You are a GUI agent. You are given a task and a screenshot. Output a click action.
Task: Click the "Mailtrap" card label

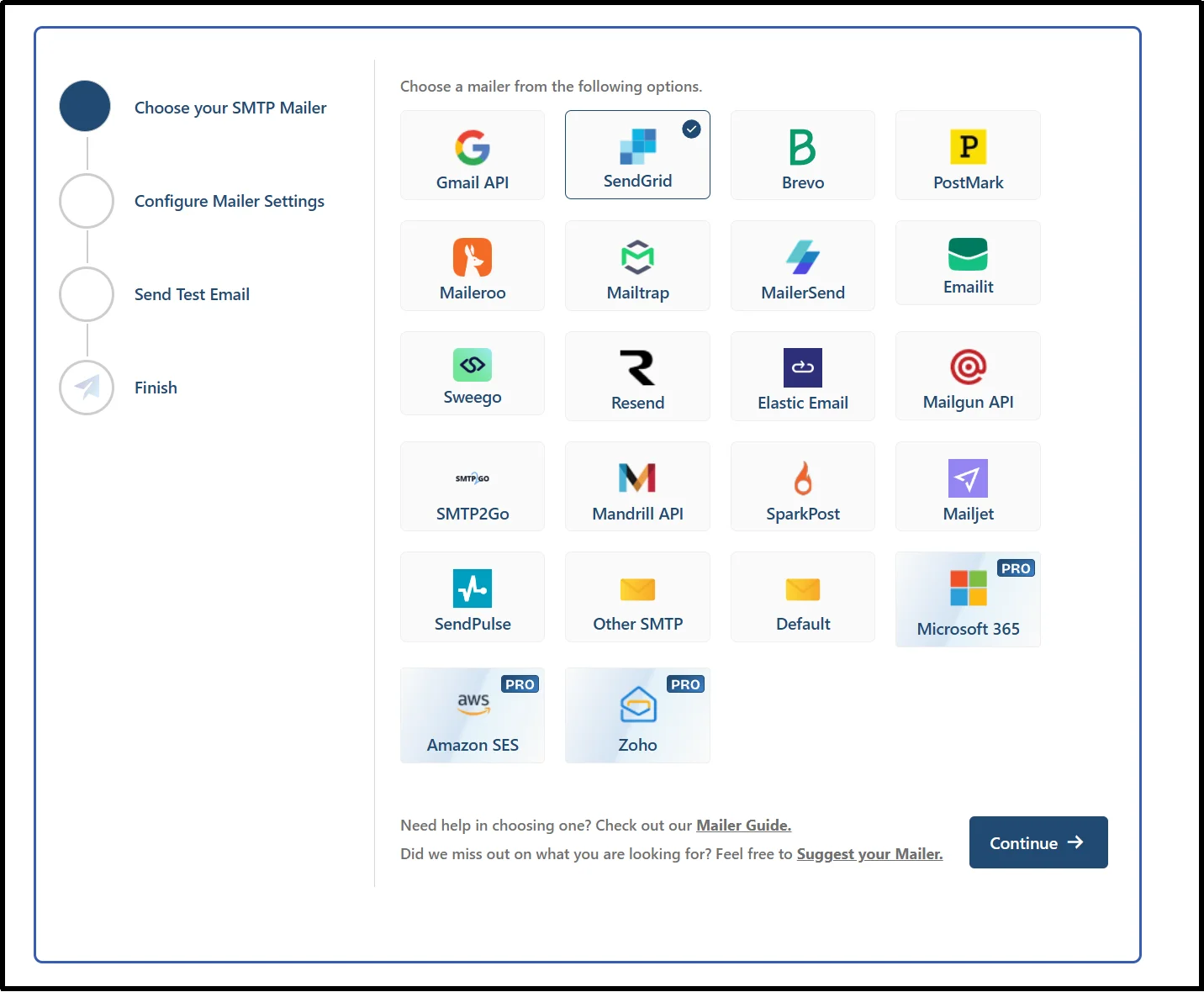pyautogui.click(x=638, y=293)
